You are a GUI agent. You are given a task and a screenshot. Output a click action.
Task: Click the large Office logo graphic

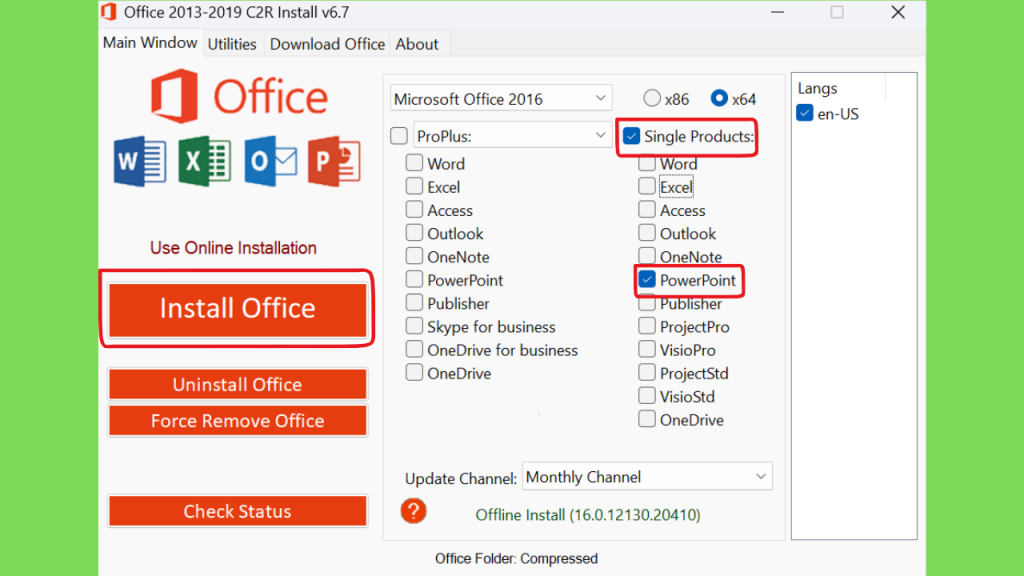pyautogui.click(x=239, y=97)
